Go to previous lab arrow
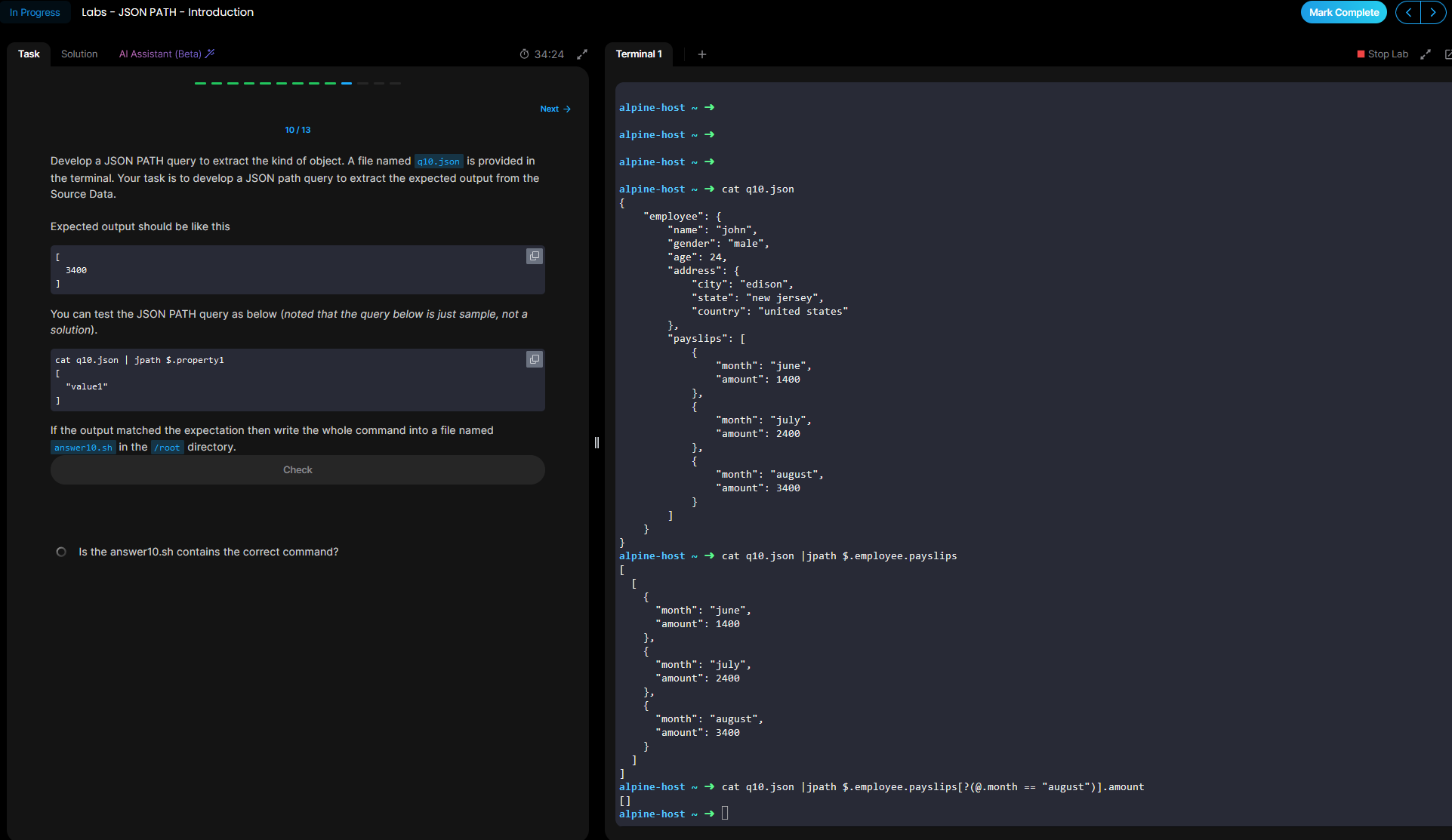1452x840 pixels. pos(1408,12)
